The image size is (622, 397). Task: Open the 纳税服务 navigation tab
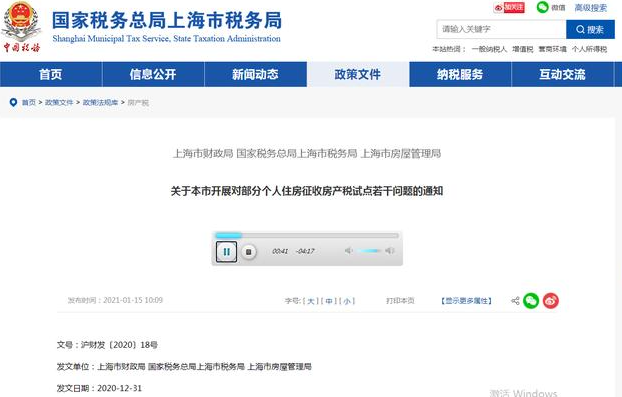(x=460, y=74)
